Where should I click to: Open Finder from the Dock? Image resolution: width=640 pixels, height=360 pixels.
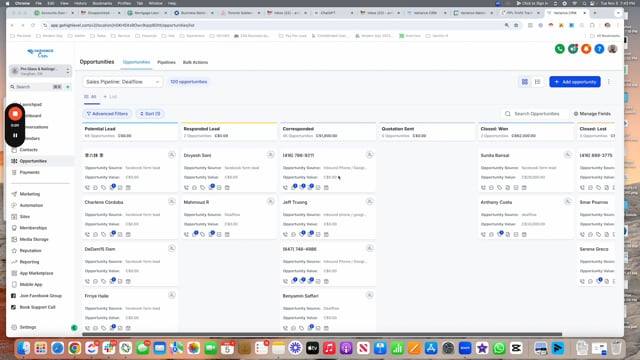tap(23, 348)
